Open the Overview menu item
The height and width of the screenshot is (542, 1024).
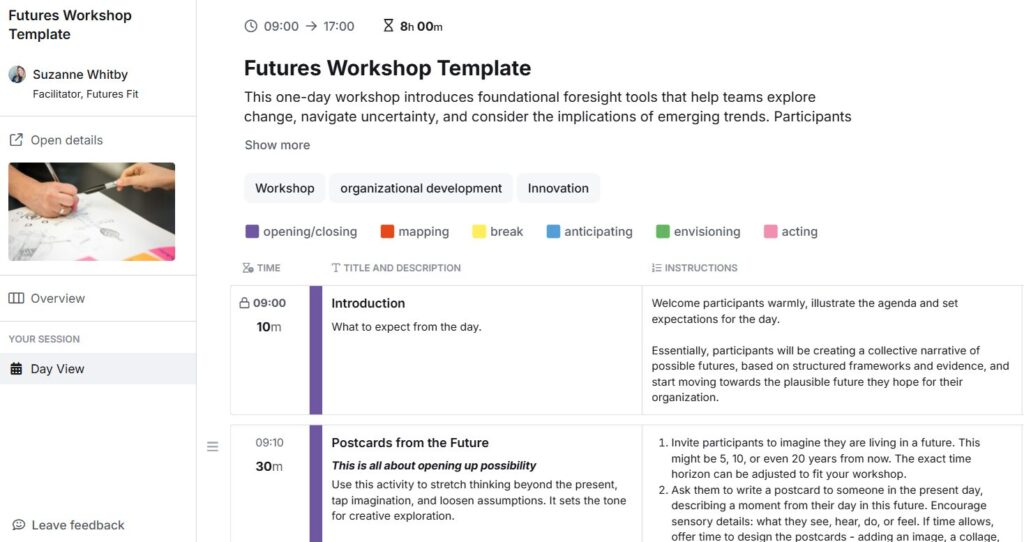[57, 298]
